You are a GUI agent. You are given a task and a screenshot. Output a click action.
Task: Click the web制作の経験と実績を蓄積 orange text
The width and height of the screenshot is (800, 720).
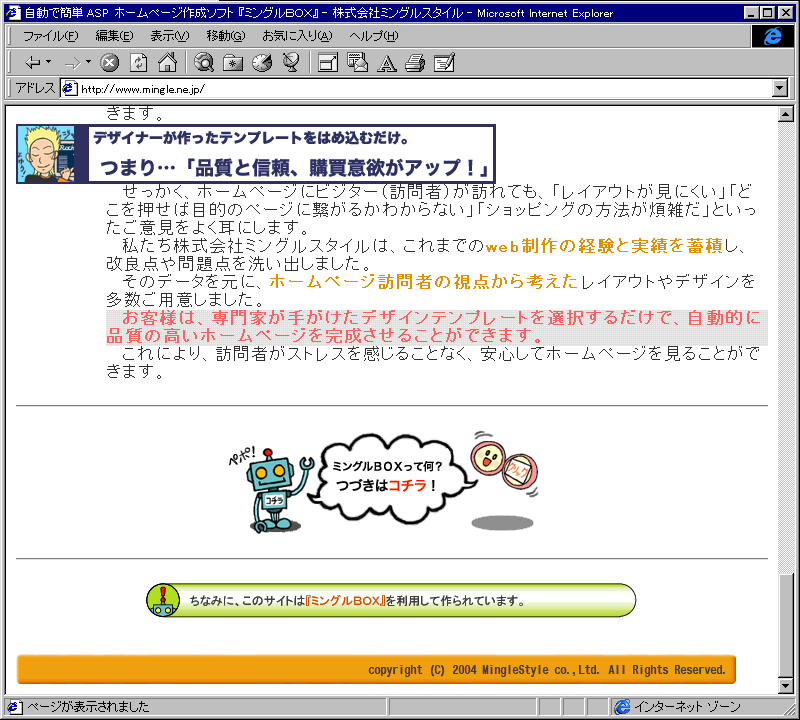pos(604,246)
